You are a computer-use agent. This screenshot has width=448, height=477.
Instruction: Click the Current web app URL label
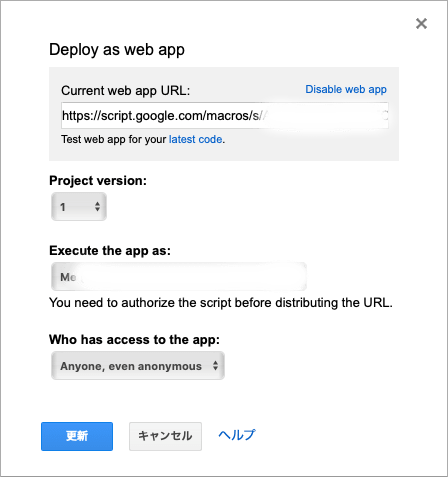[x=125, y=91]
